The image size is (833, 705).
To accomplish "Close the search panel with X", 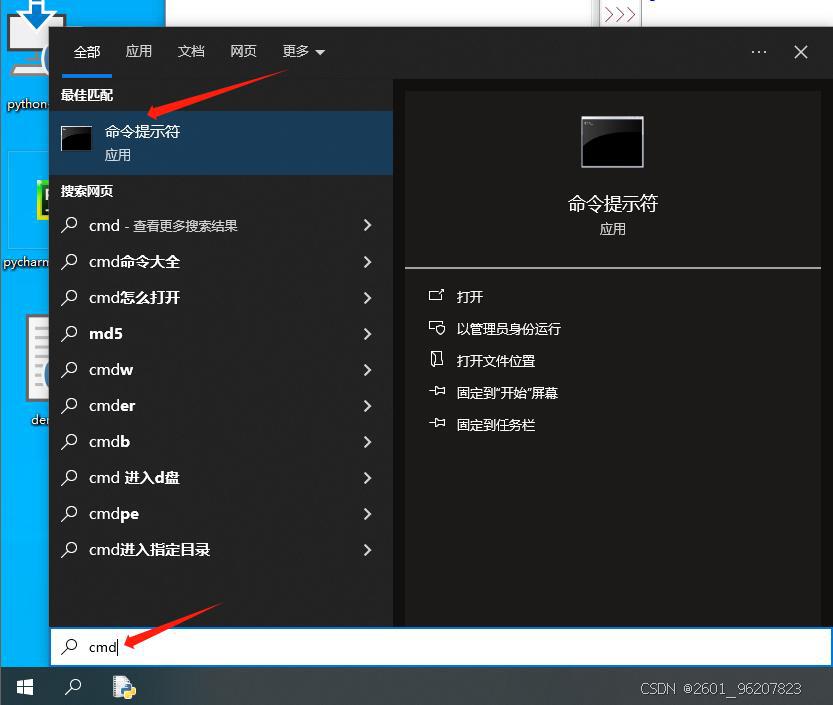I will pyautogui.click(x=801, y=52).
